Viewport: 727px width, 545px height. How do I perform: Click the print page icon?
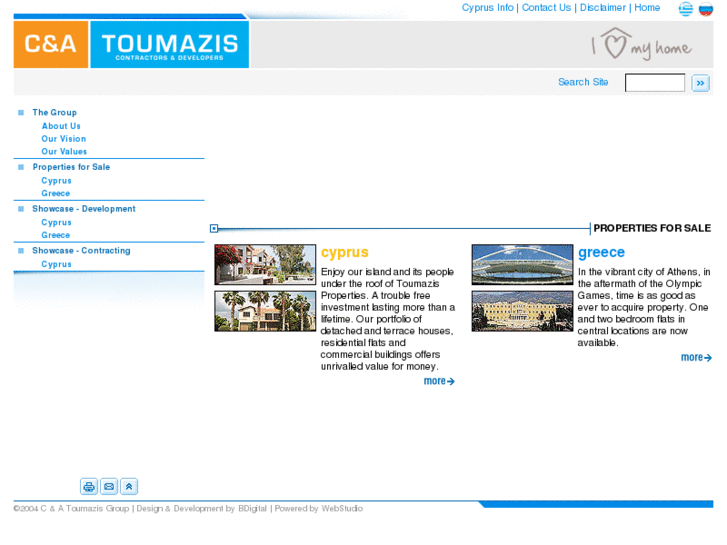coord(89,486)
